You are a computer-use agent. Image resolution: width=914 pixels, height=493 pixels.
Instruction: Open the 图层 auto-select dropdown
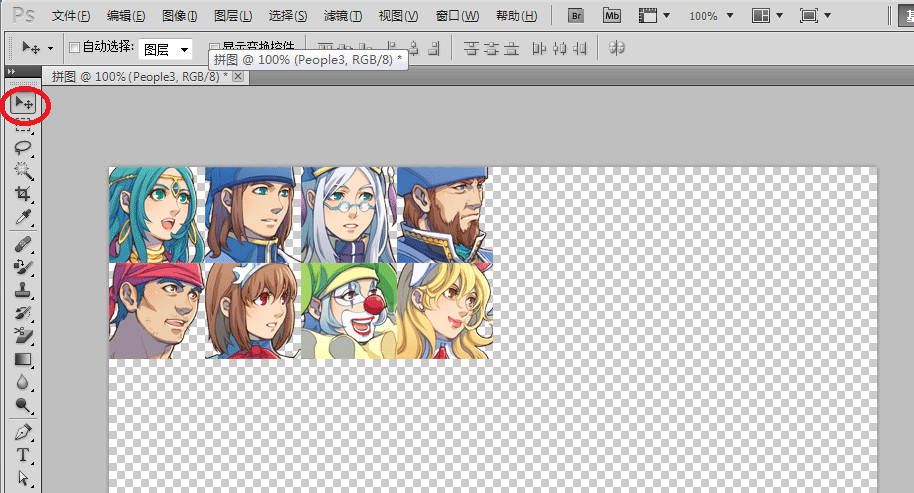(x=166, y=49)
